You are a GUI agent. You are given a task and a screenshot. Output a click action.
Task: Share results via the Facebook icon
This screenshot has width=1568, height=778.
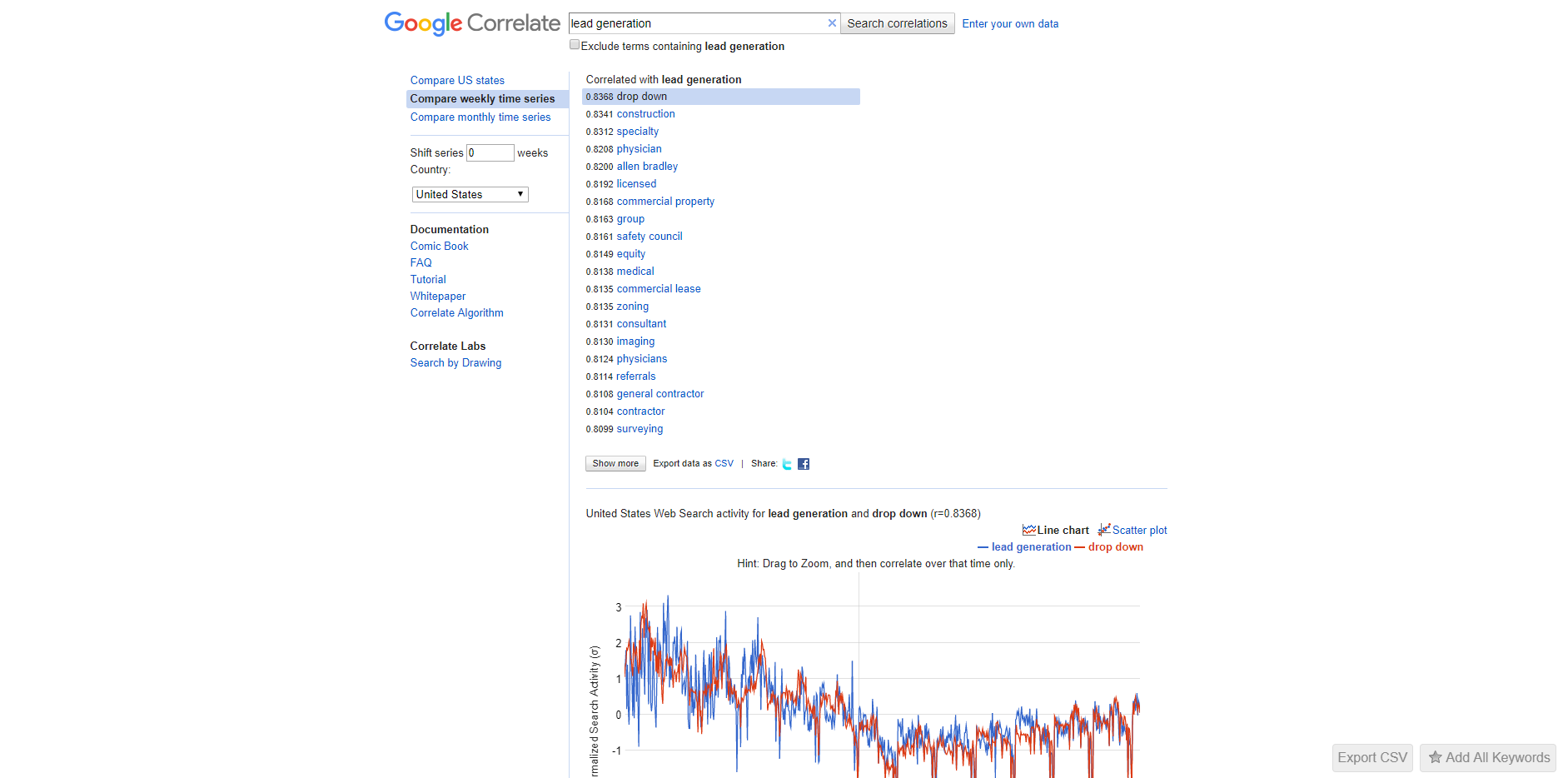(804, 464)
